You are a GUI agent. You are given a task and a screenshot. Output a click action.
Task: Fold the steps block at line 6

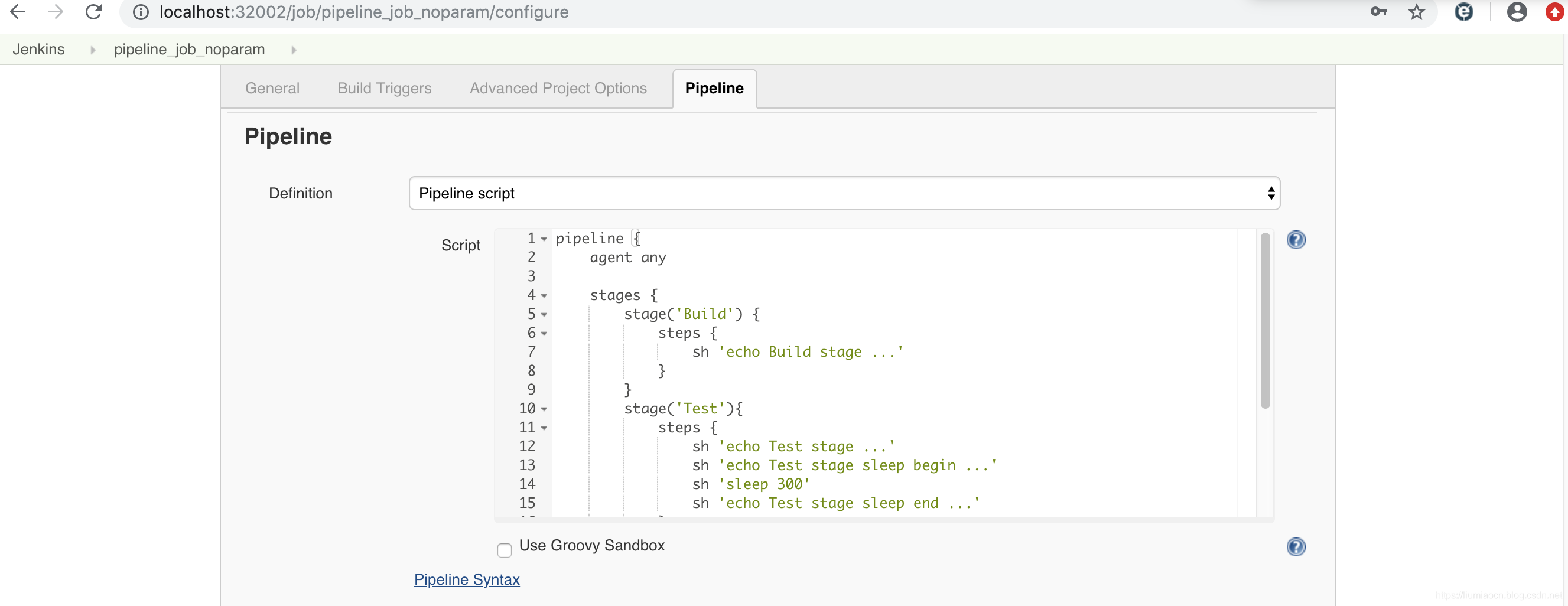(544, 334)
